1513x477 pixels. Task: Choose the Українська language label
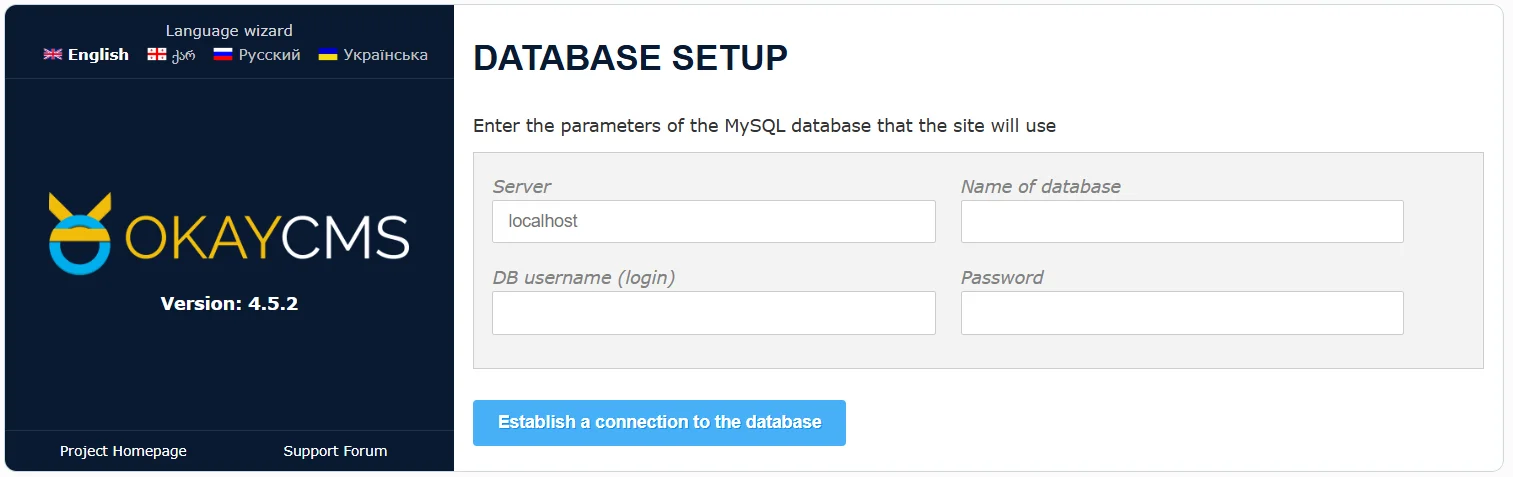pos(385,55)
